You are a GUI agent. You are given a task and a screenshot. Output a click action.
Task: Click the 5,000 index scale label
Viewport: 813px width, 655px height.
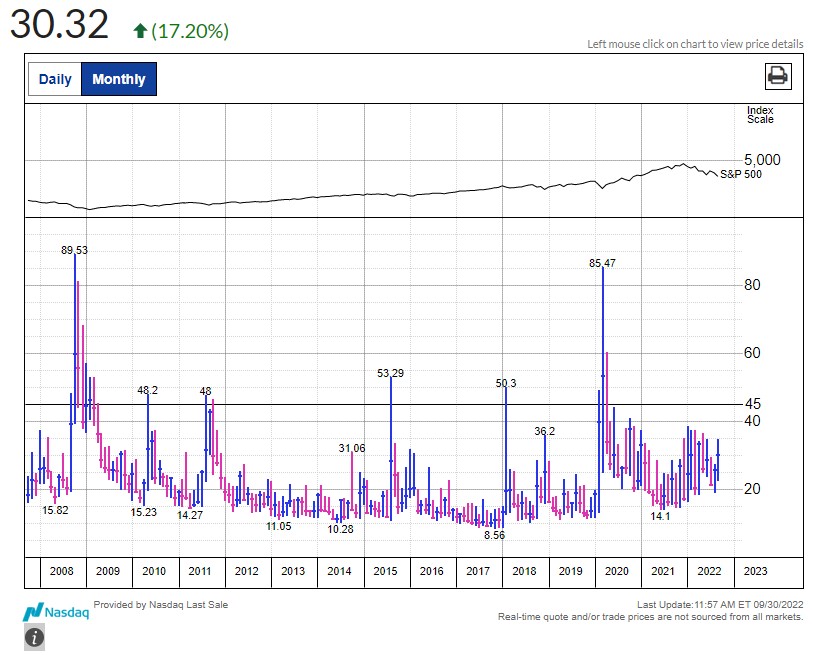coord(762,160)
